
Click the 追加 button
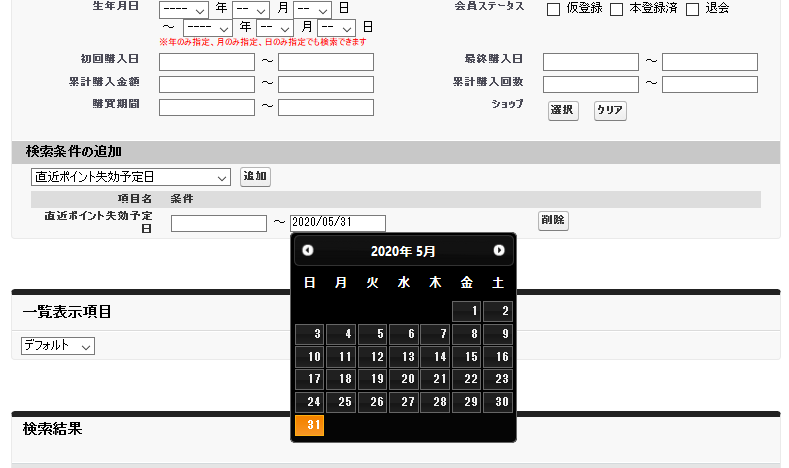point(255,177)
